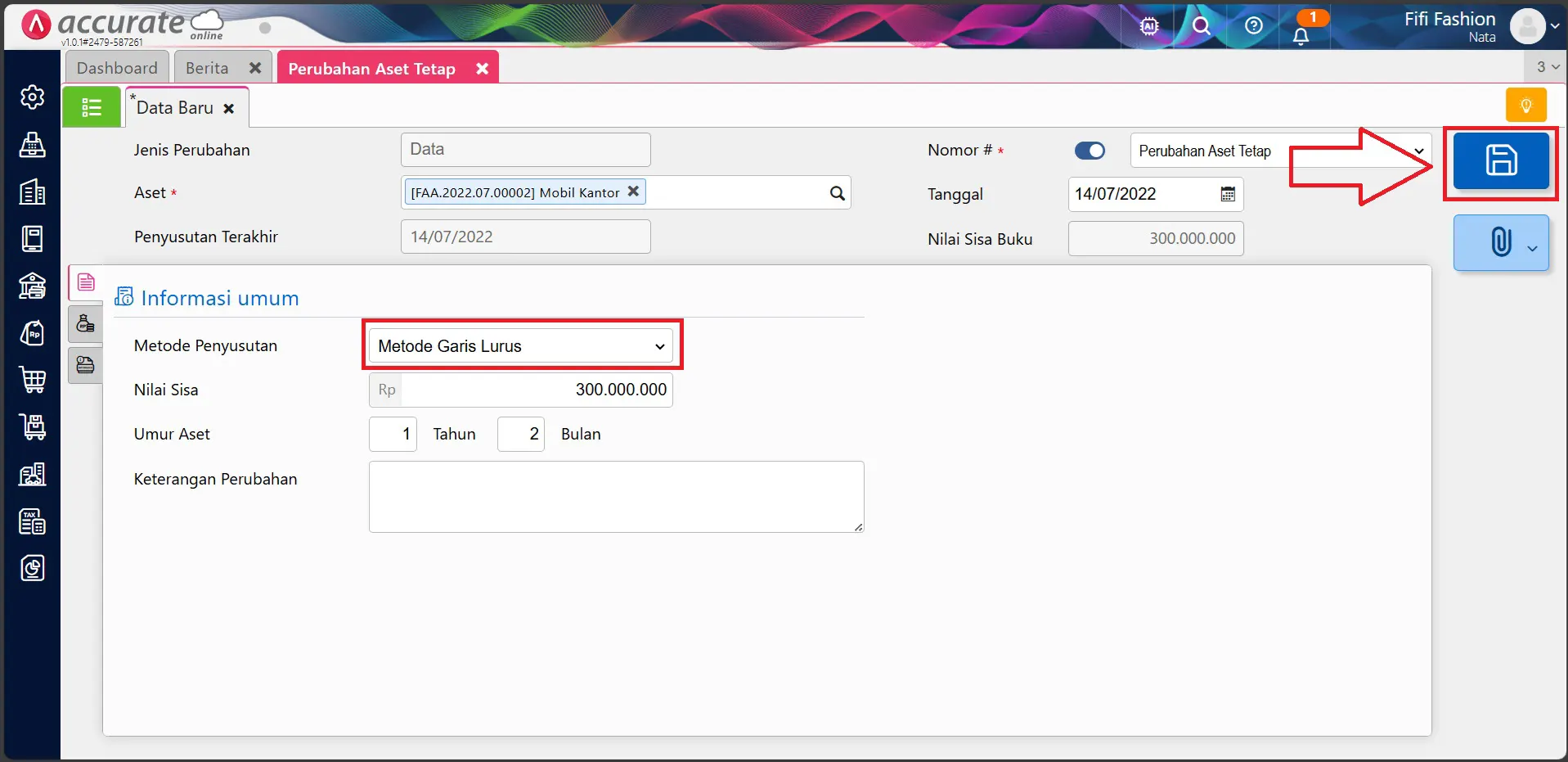Click the Accurate Online logo

coord(123,25)
